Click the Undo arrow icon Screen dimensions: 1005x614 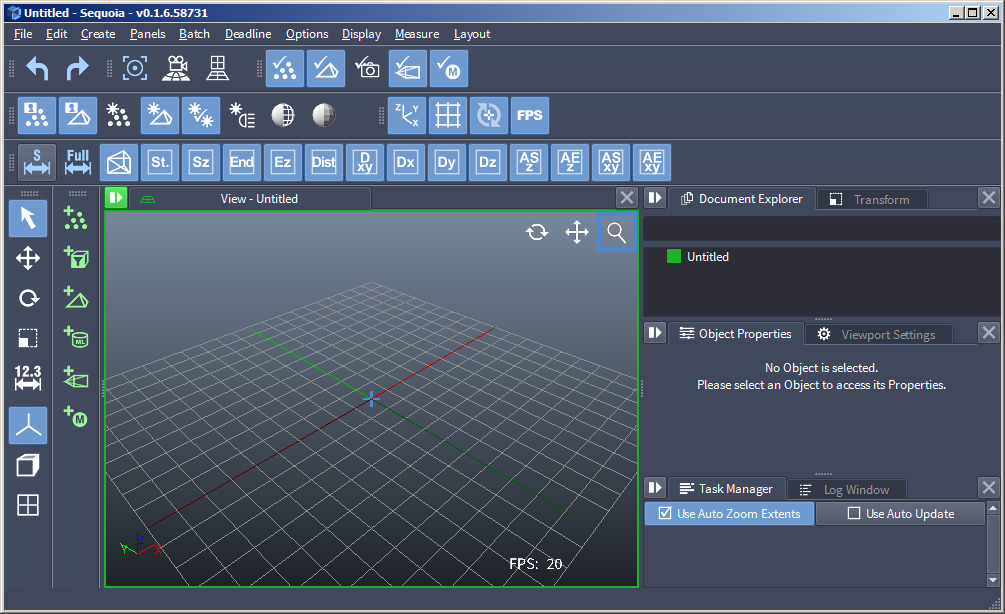(37, 69)
